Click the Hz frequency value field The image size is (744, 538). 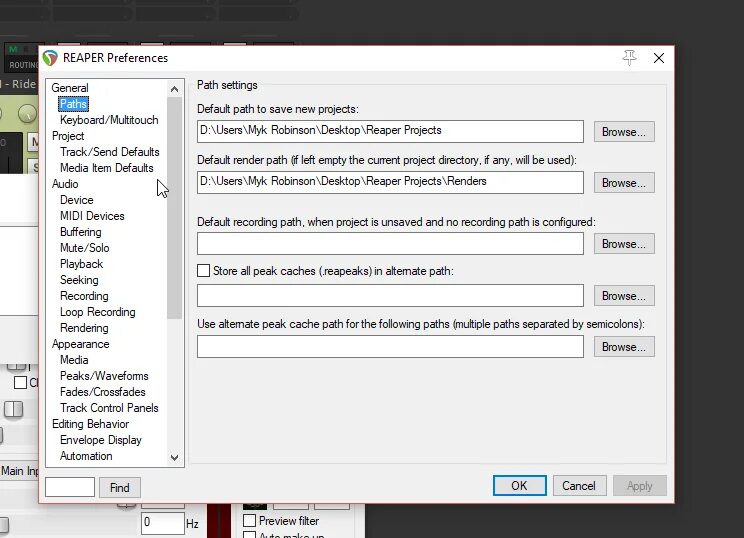pyautogui.click(x=163, y=523)
